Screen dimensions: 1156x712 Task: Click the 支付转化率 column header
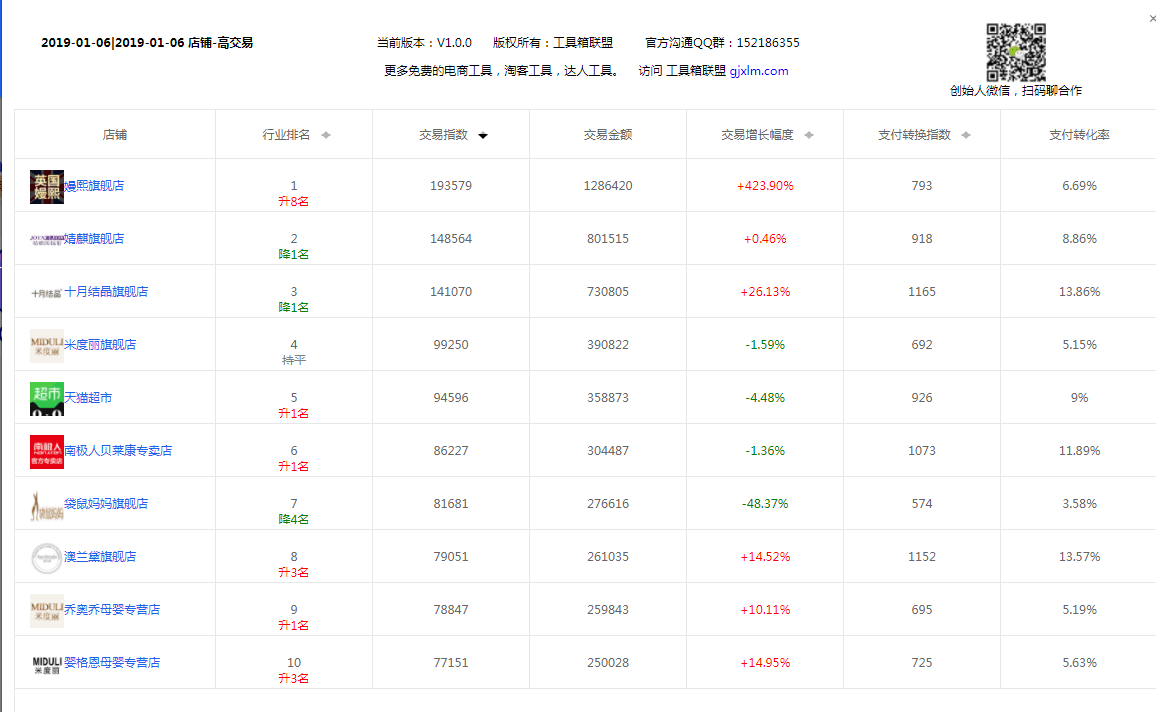point(1079,135)
